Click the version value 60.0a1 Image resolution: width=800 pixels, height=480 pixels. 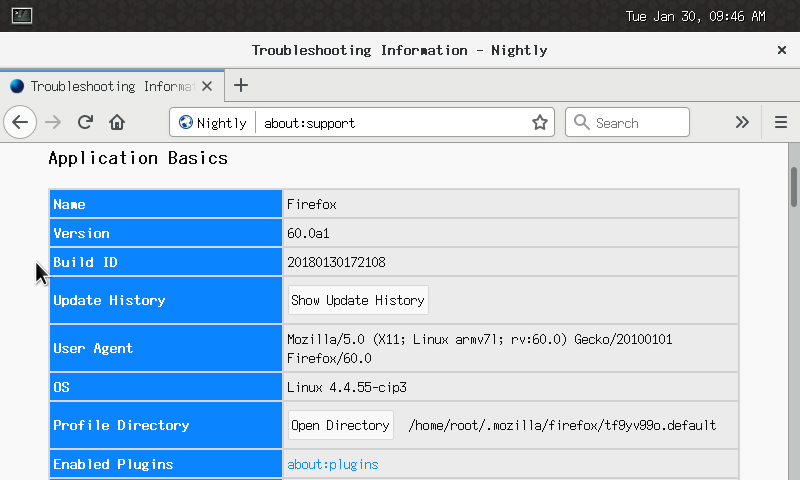[308, 234]
